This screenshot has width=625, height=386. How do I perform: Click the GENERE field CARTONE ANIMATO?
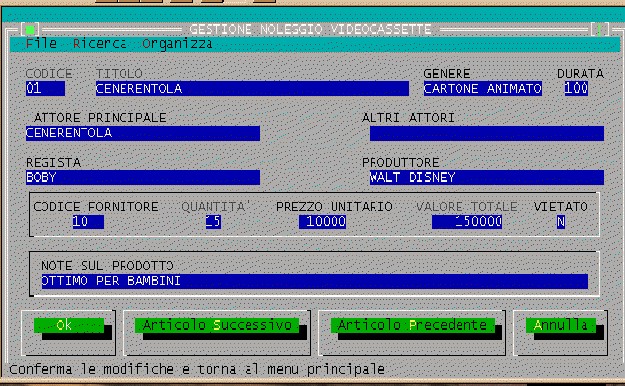483,89
